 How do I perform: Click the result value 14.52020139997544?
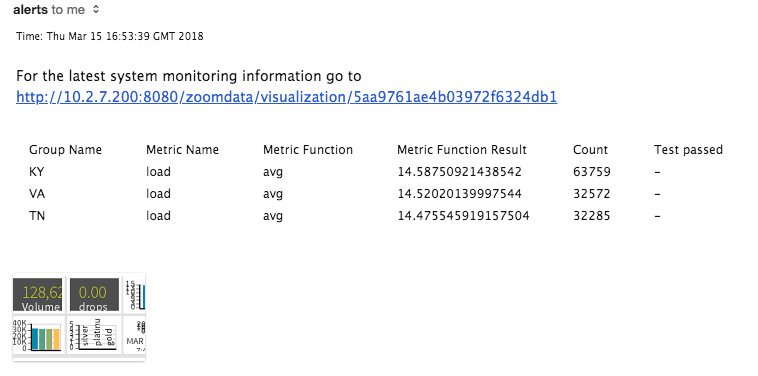click(460, 194)
